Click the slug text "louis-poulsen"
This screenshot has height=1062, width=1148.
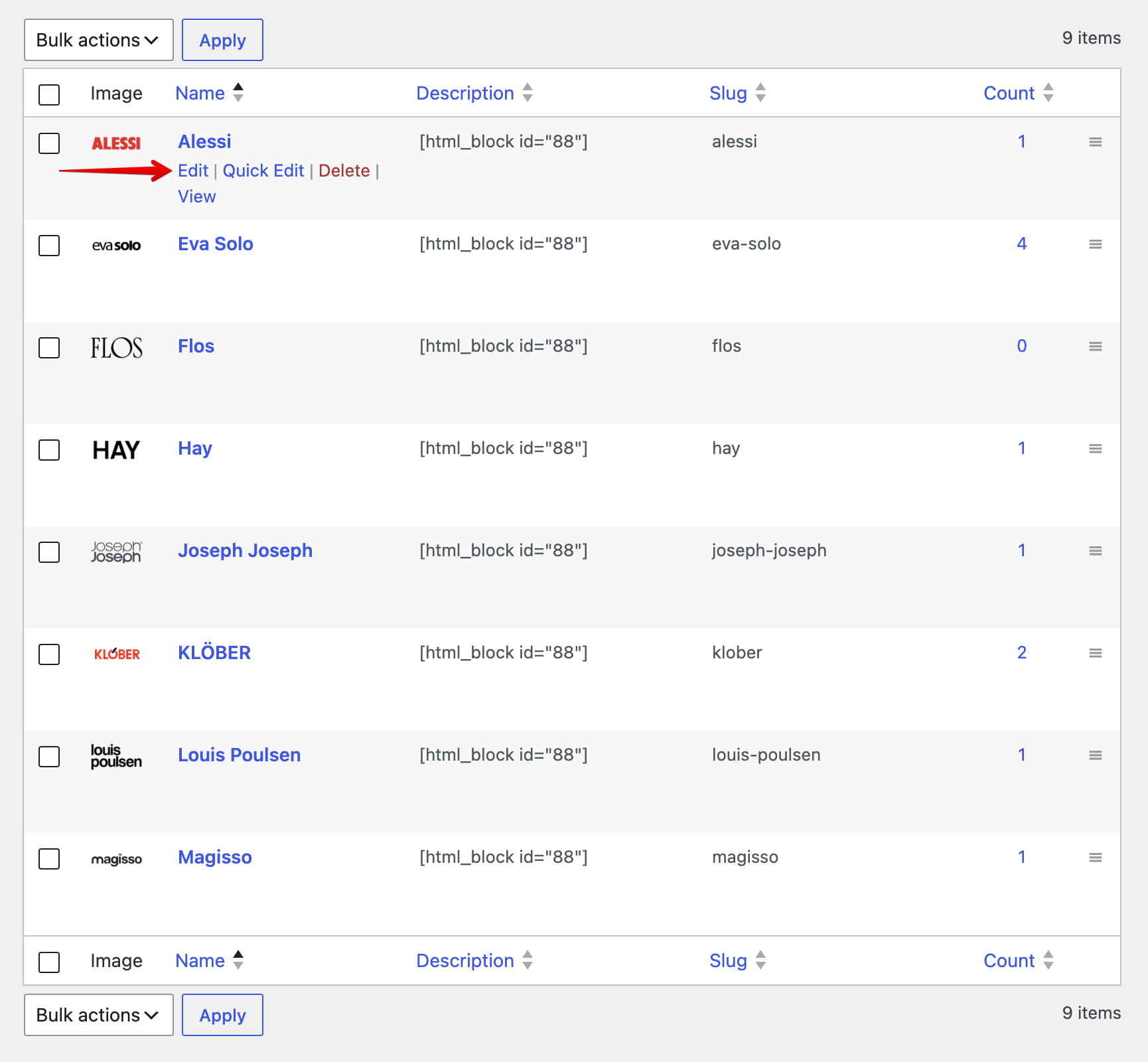click(x=766, y=755)
